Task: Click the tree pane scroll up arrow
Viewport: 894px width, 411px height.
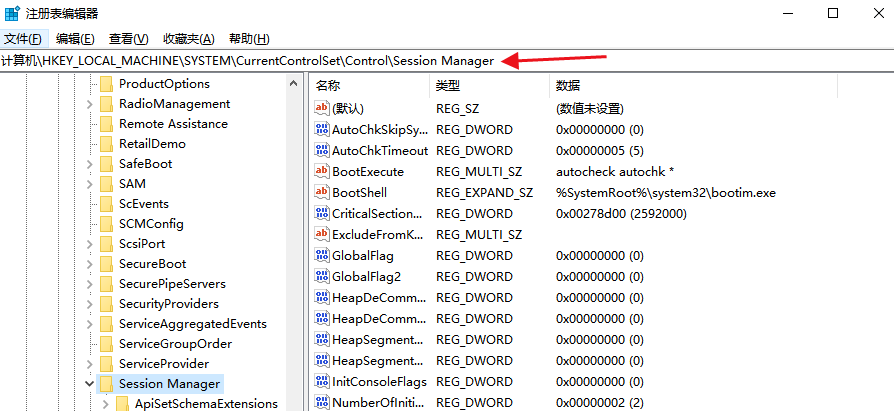Action: (294, 84)
